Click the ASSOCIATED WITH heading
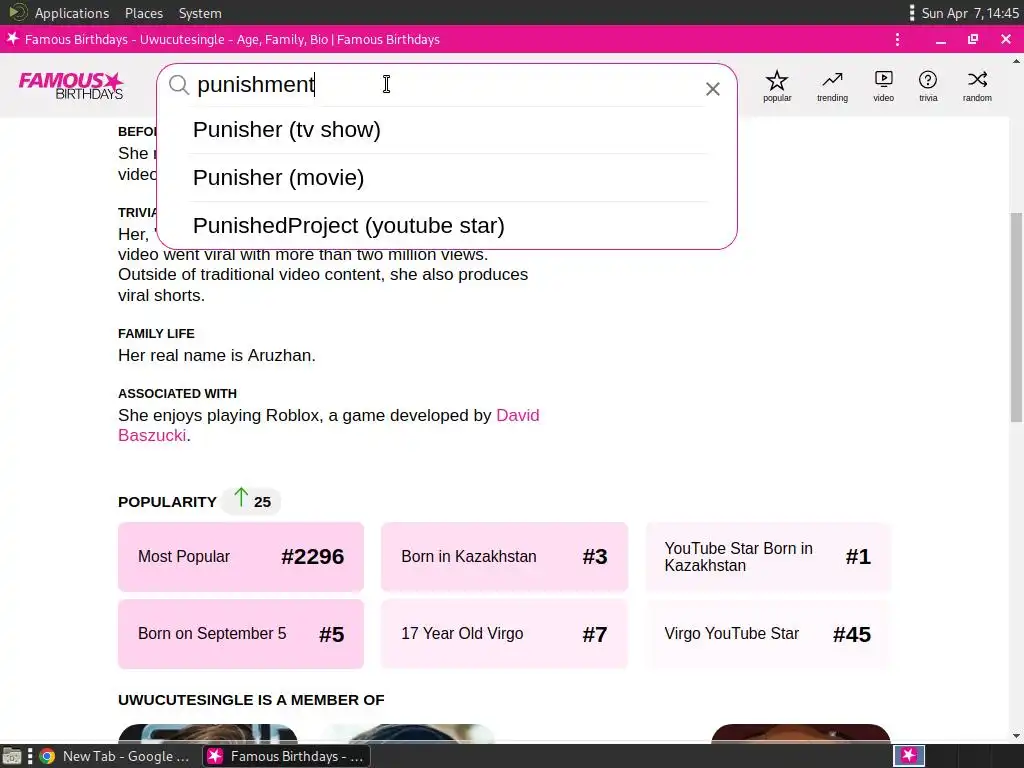 [178, 393]
